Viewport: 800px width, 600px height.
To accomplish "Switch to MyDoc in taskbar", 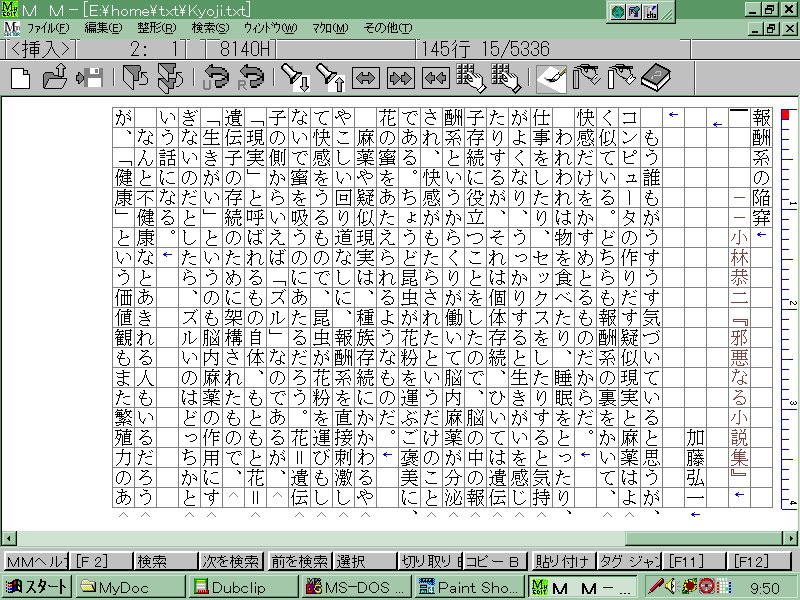I will click(130, 587).
